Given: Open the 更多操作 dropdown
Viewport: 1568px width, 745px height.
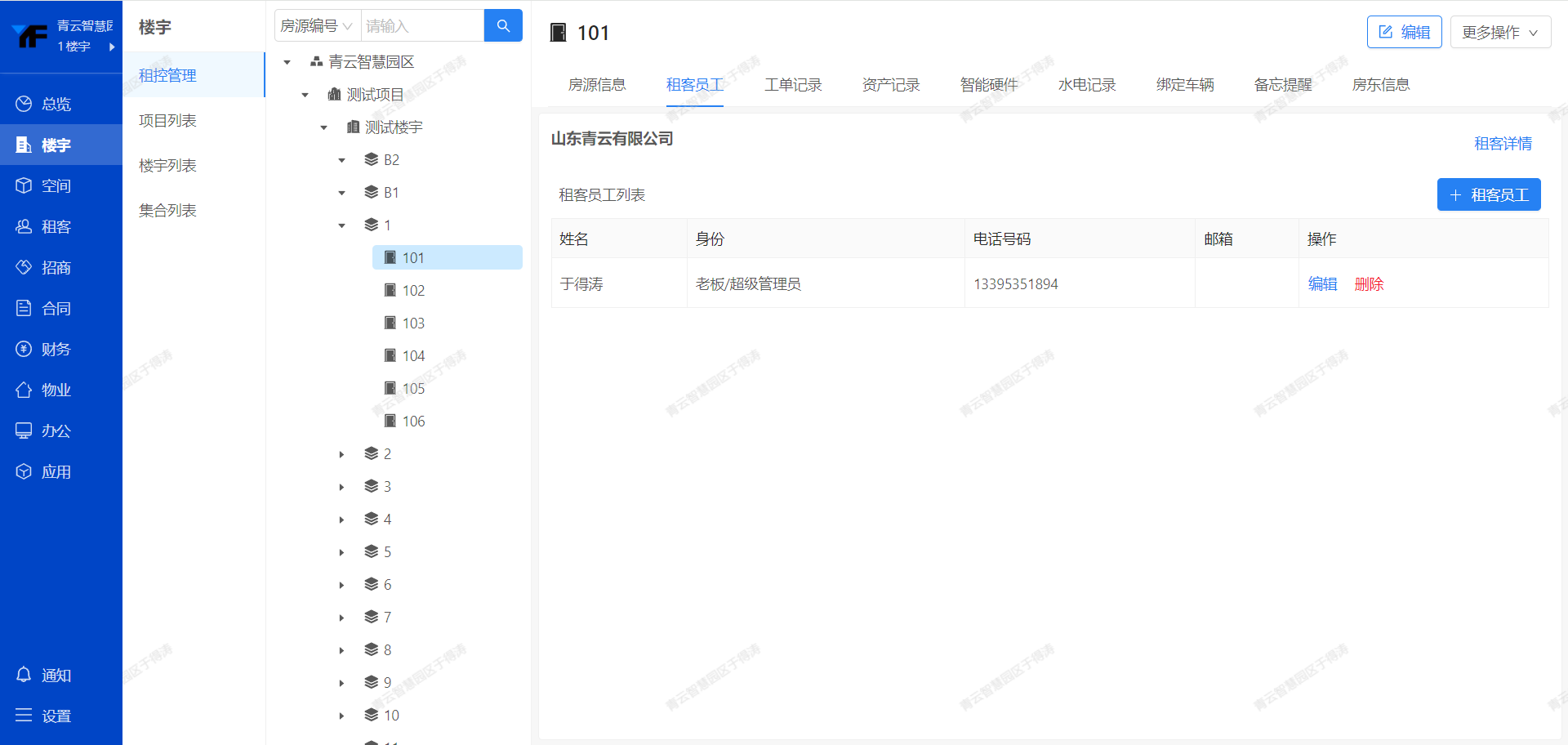Looking at the screenshot, I should pos(1499,33).
